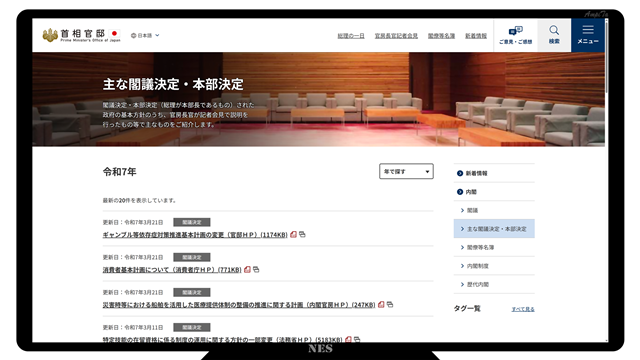Open 新着情報 in header navigation
Screen dimensions: 640x360
click(x=476, y=36)
